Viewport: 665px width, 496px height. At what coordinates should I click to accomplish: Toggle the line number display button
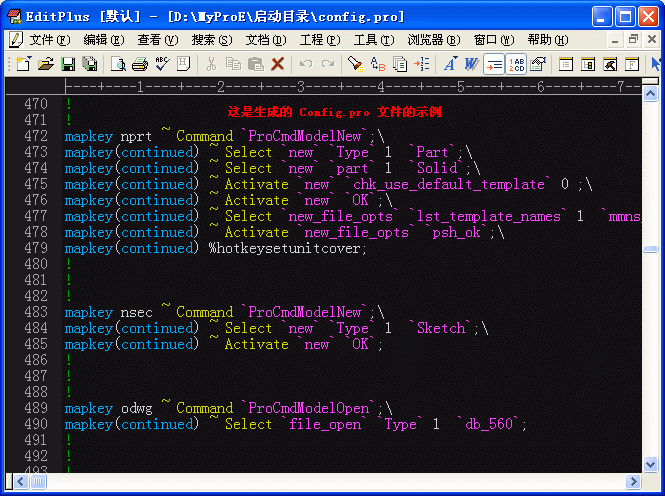pyautogui.click(x=516, y=64)
